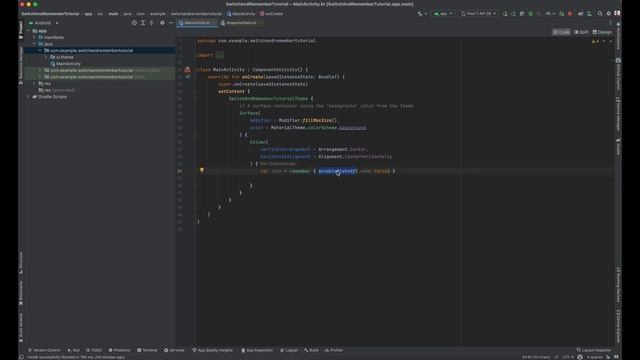The height and width of the screenshot is (360, 640).
Task: Click Expand All icon in Project panel
Action: click(143, 23)
